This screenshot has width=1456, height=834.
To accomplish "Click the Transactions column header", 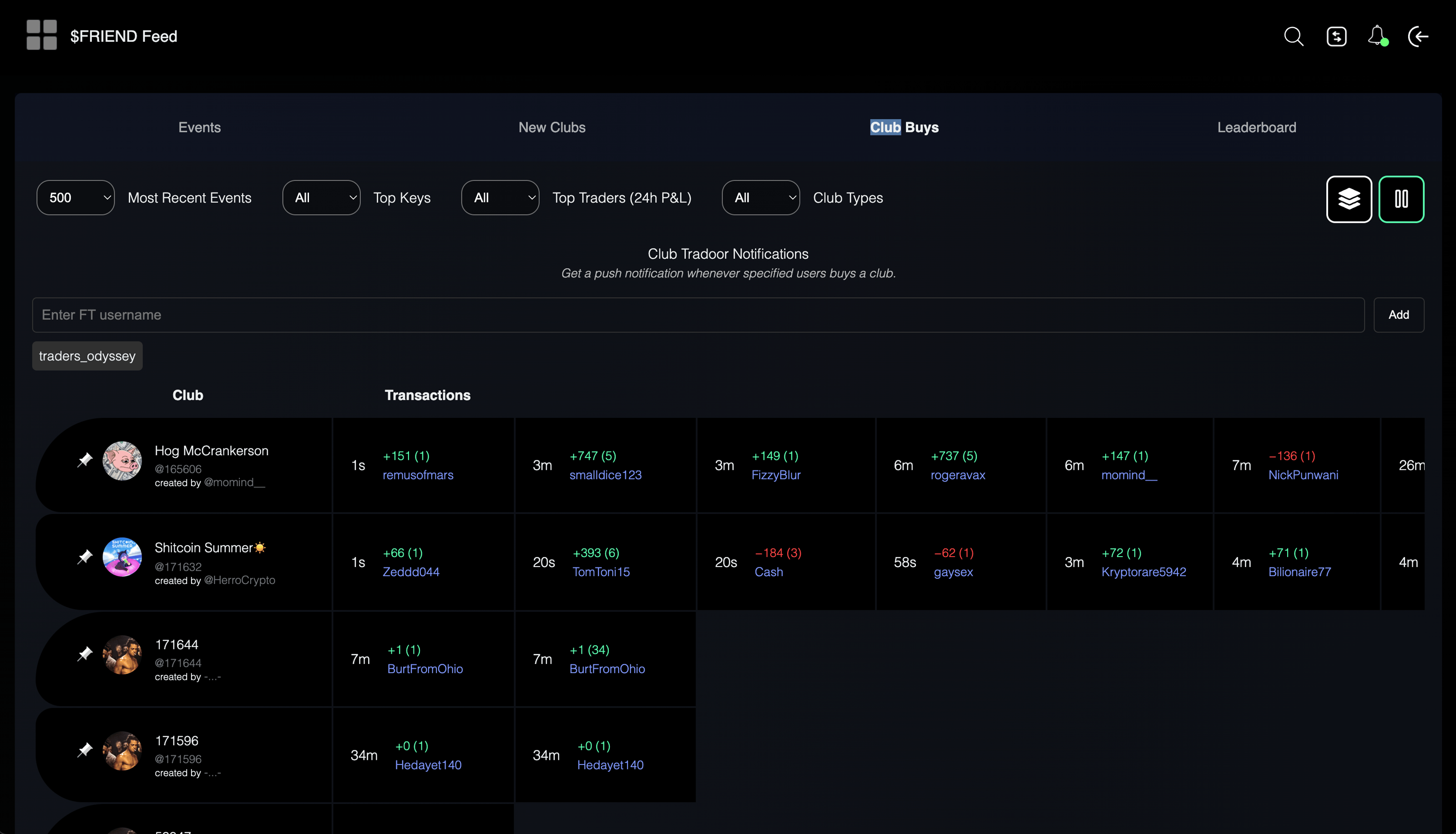I will pos(427,395).
